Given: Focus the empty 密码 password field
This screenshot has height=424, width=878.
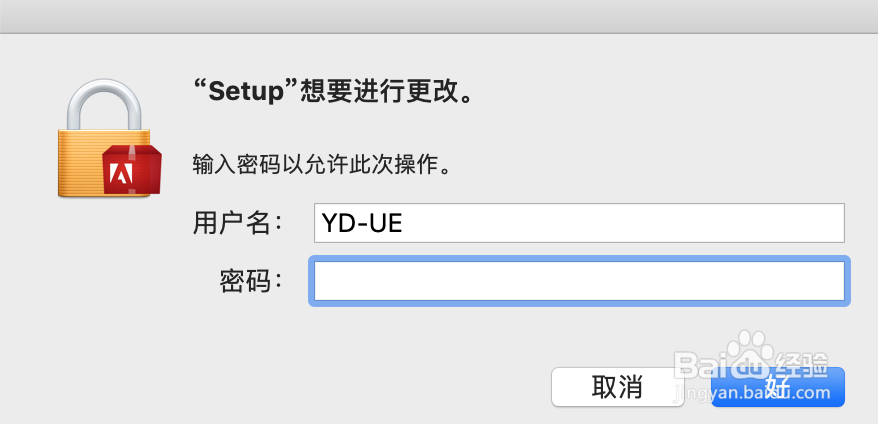Looking at the screenshot, I should tap(579, 281).
